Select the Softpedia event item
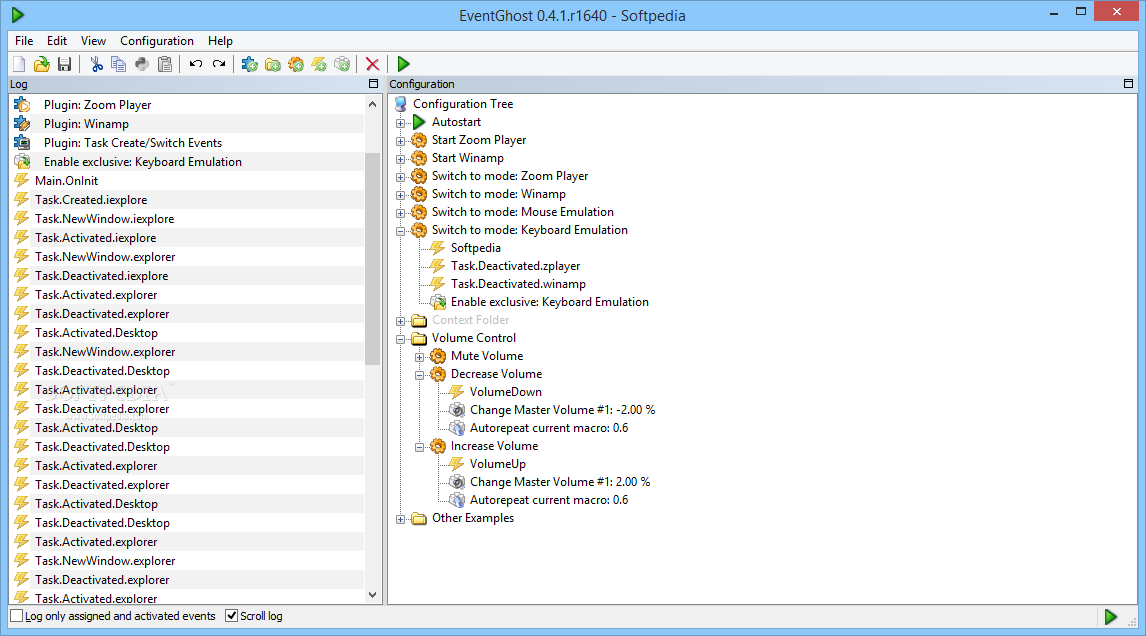The height and width of the screenshot is (636, 1146). (x=476, y=248)
